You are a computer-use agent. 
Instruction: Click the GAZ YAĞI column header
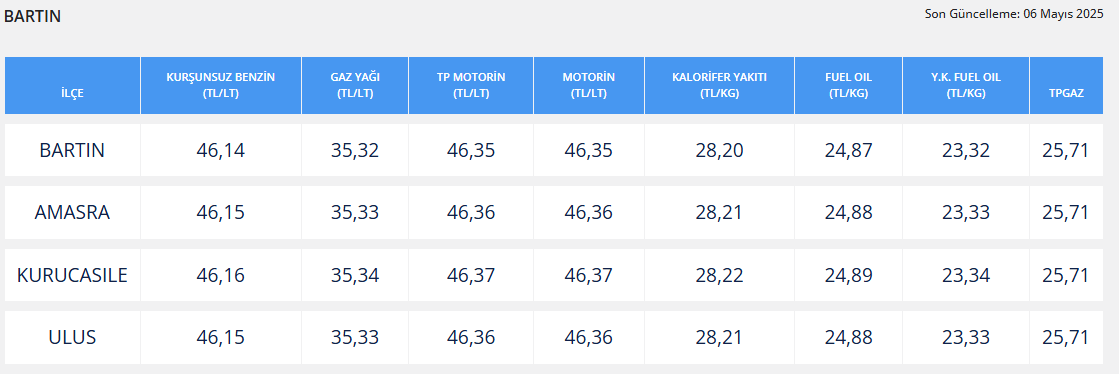355,86
